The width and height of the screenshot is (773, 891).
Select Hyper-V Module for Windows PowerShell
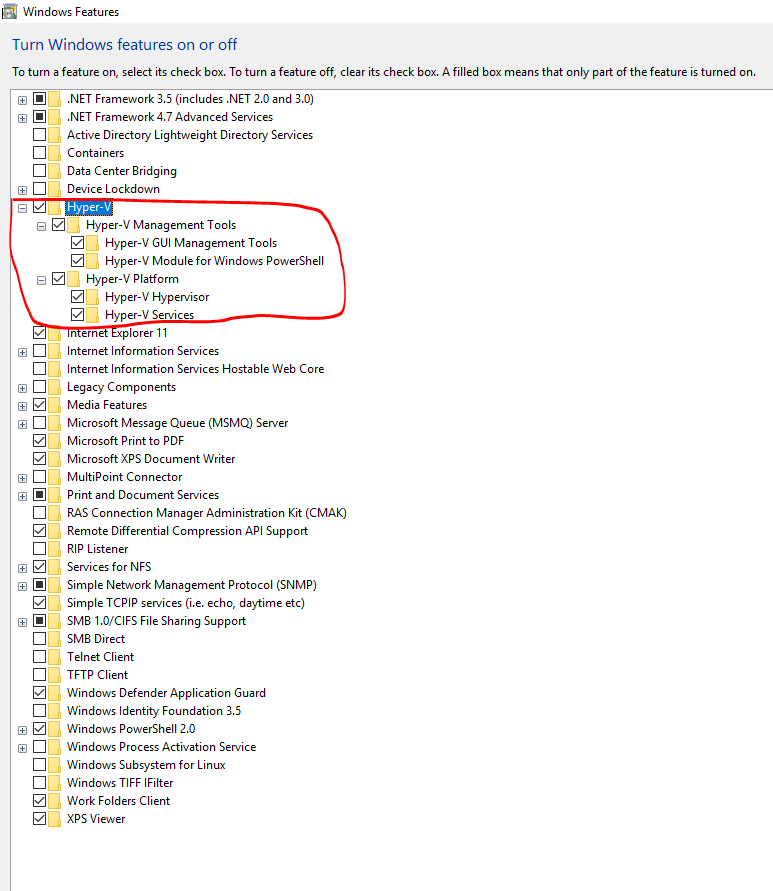pos(214,261)
